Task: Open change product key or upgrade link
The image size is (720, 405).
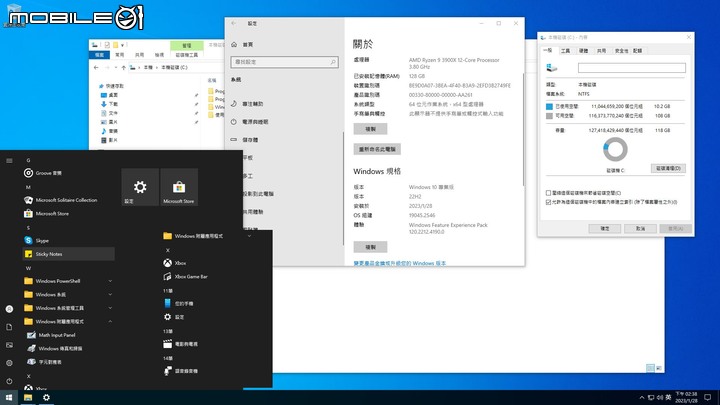Action: (x=399, y=264)
